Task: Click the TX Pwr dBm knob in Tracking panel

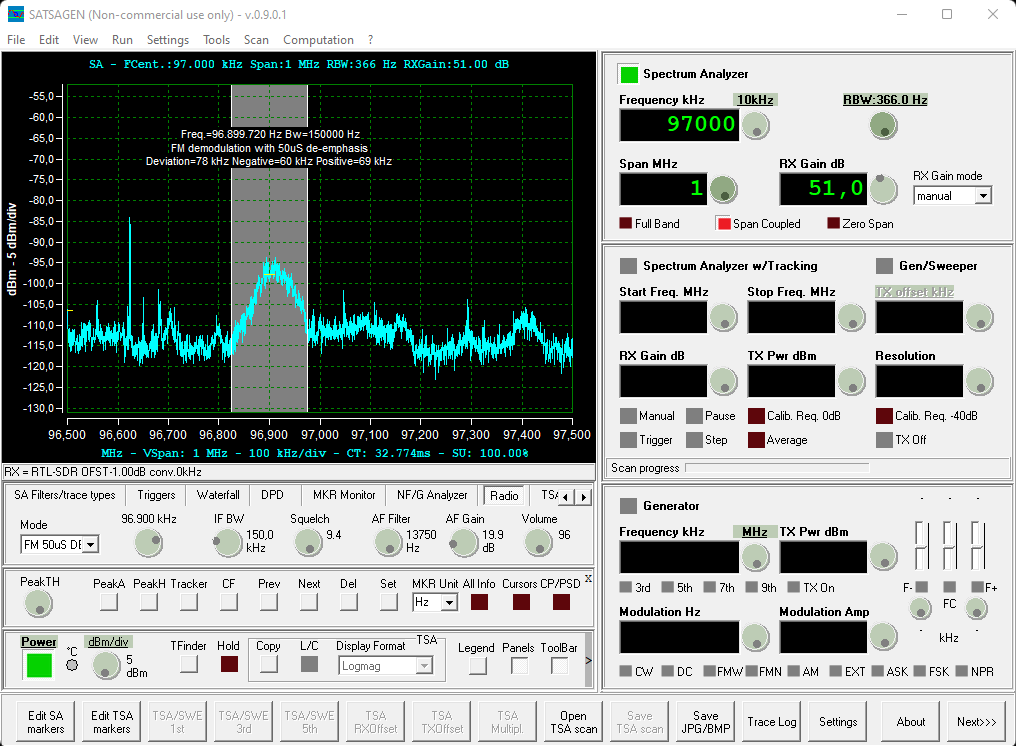Action: (851, 382)
